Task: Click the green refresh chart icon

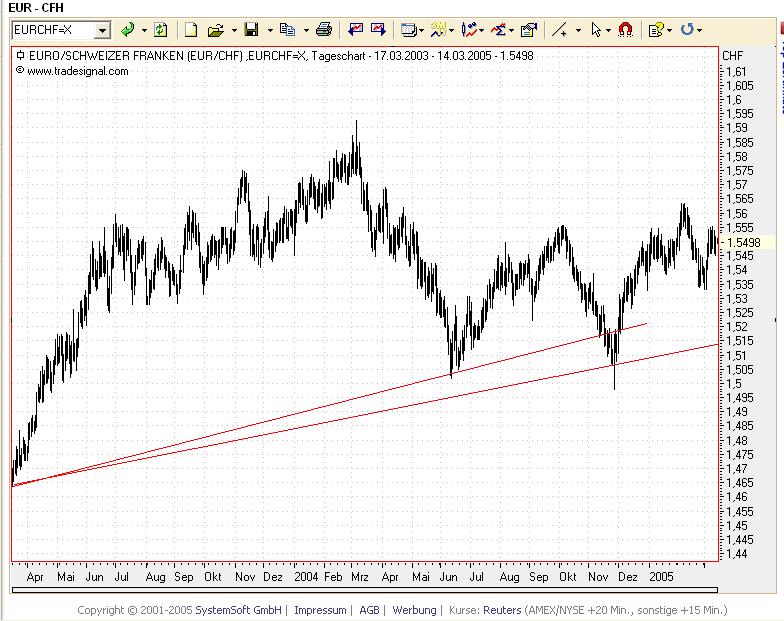Action: 160,30
